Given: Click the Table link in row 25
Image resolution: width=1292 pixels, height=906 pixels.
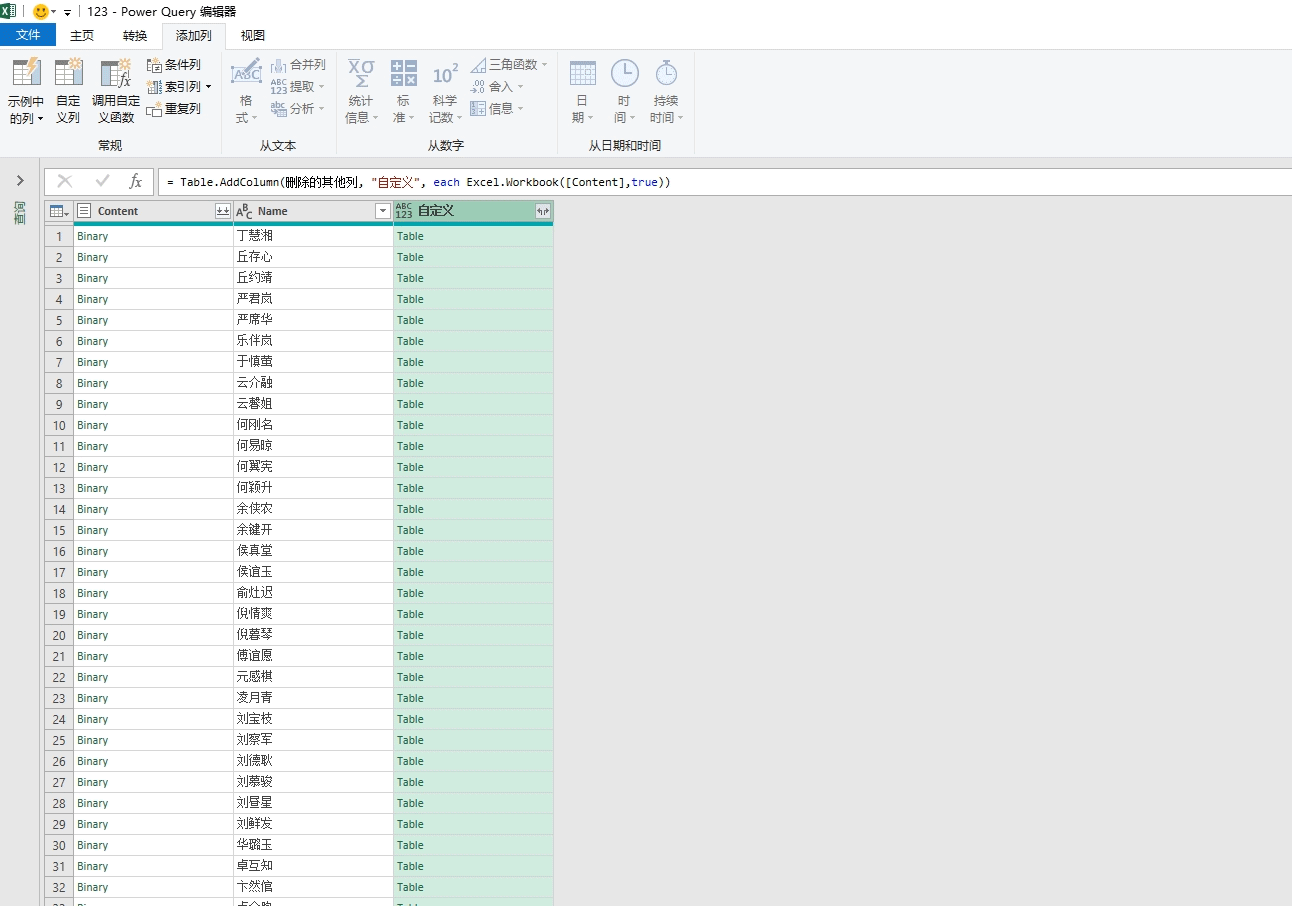Looking at the screenshot, I should click(410, 740).
